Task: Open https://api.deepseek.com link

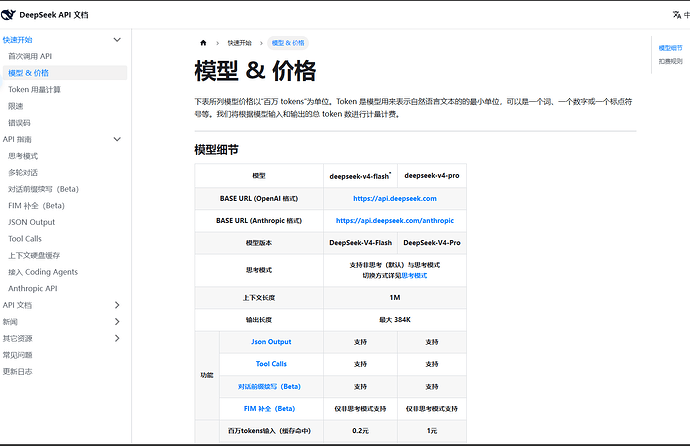Action: coord(395,198)
